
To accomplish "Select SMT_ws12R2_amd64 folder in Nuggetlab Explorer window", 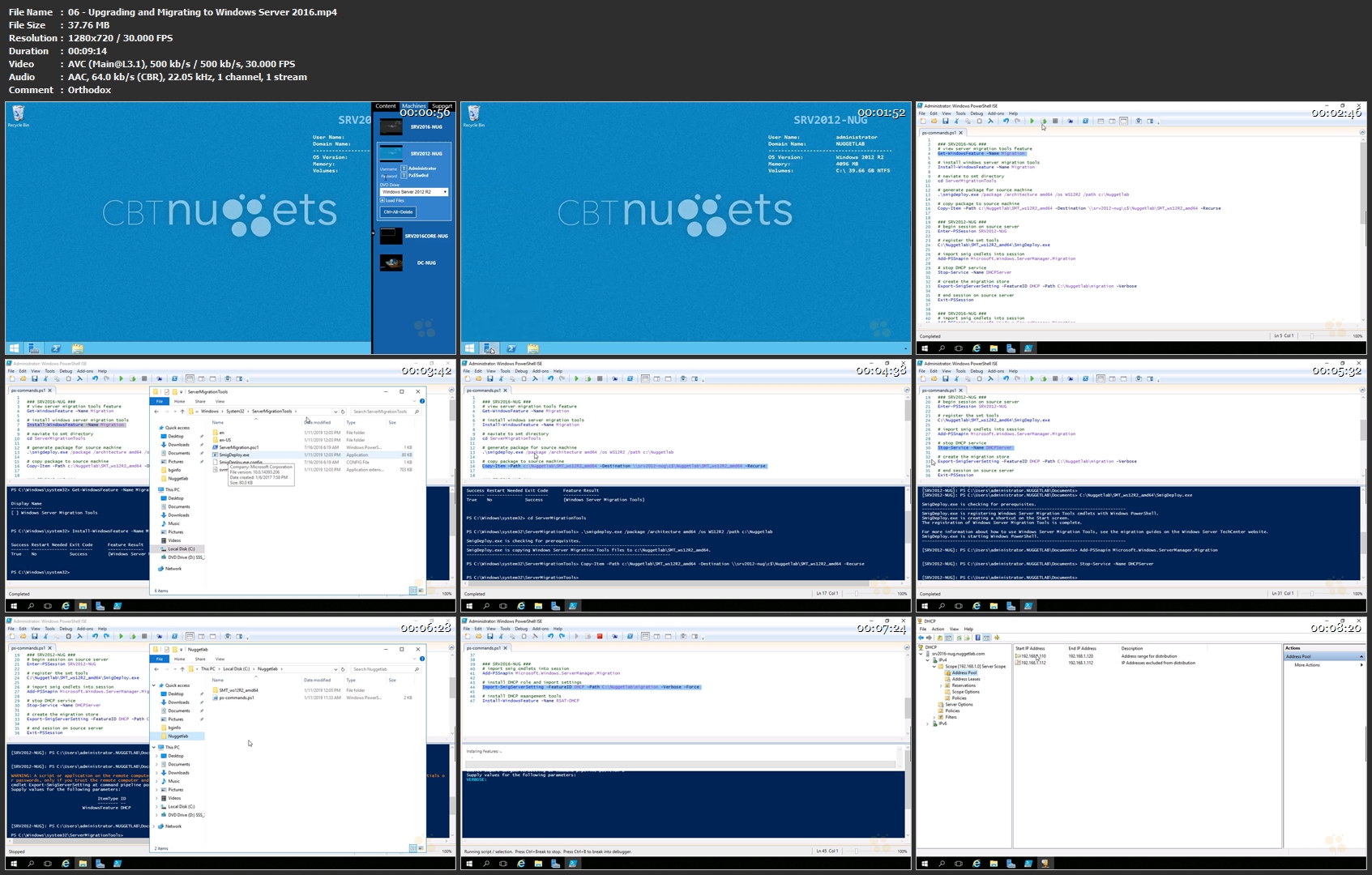I will [x=238, y=690].
